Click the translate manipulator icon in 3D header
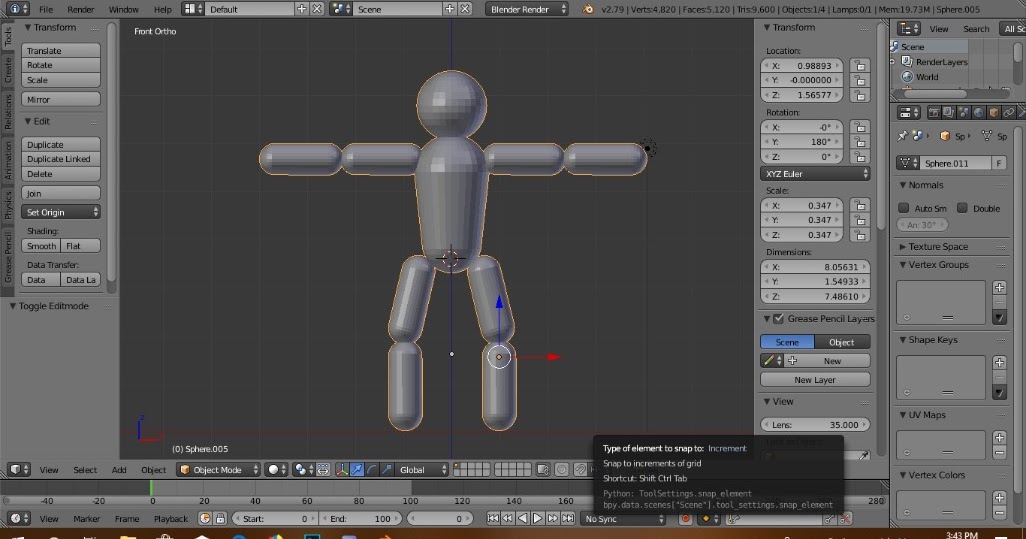This screenshot has width=1026, height=539. [357, 470]
